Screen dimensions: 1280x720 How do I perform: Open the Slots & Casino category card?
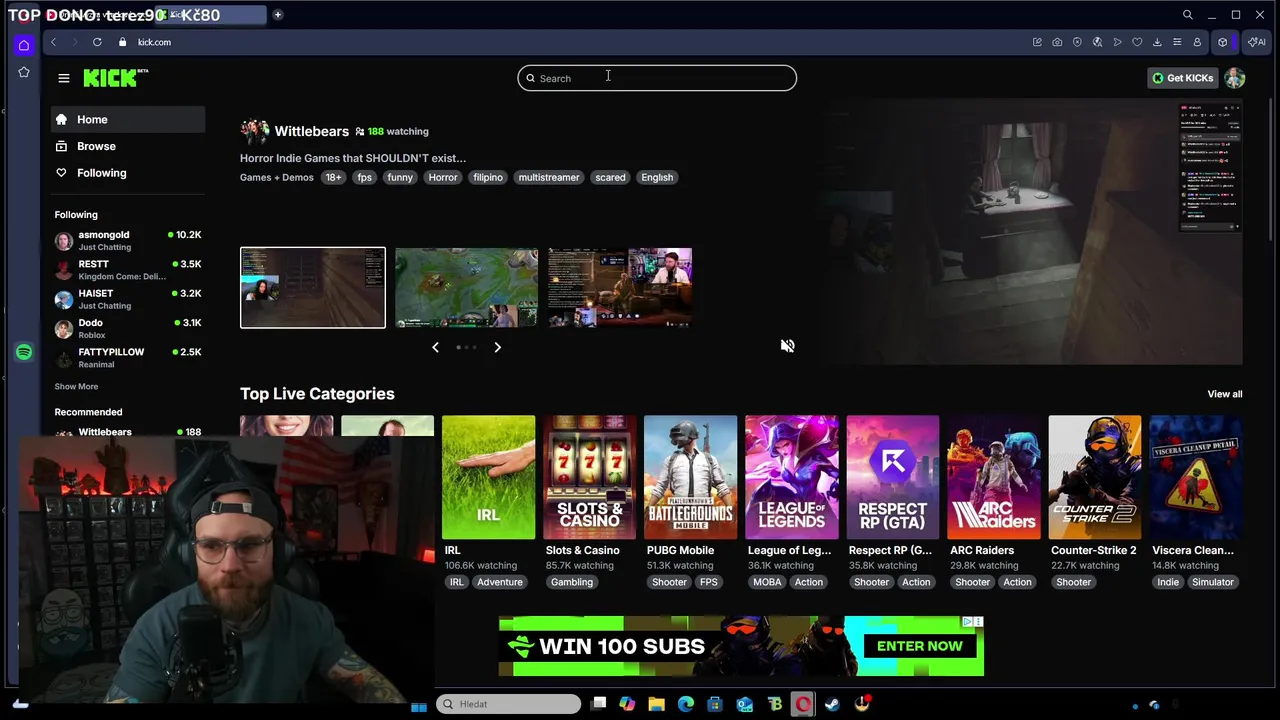pyautogui.click(x=589, y=477)
